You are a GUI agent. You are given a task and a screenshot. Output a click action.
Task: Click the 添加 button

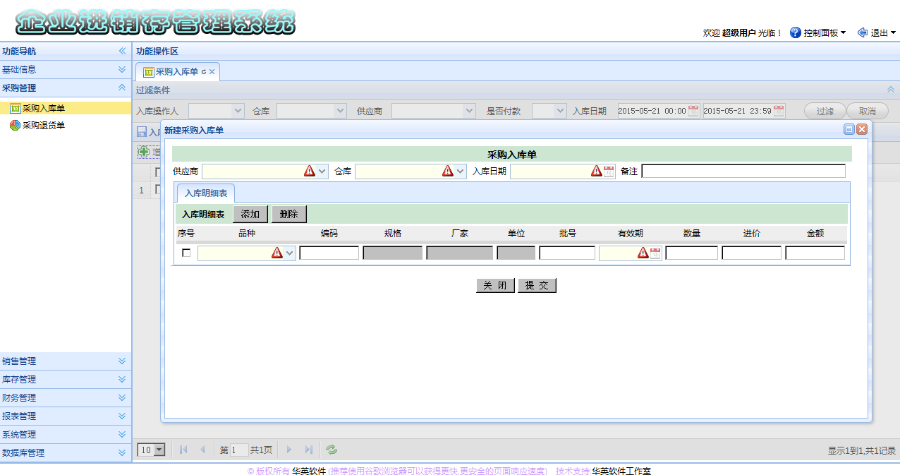(250, 214)
